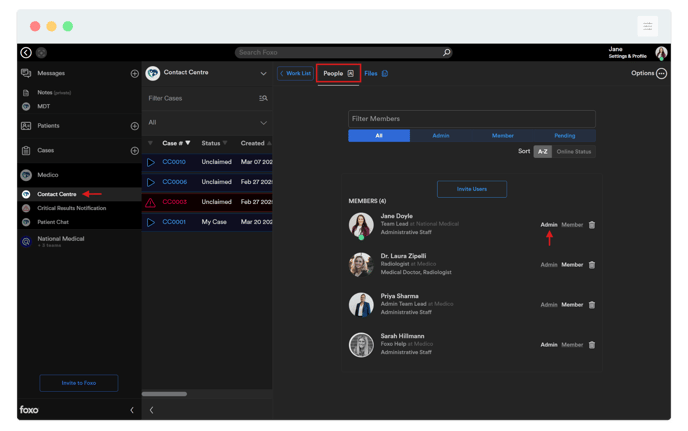Screen dimensions: 688x431
Task: Open Options menu icon
Action: coord(662,73)
